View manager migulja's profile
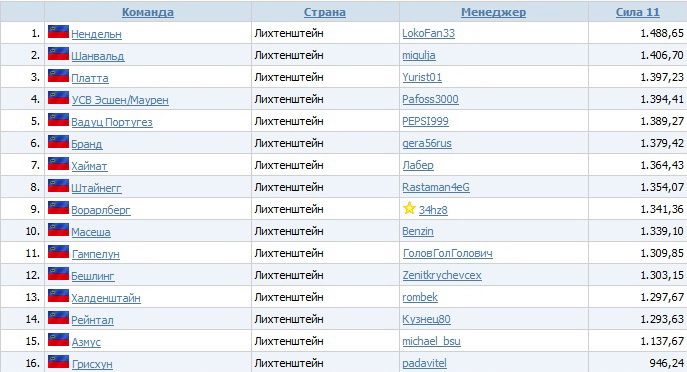Viewport: 687px width, 372px height. [x=419, y=55]
